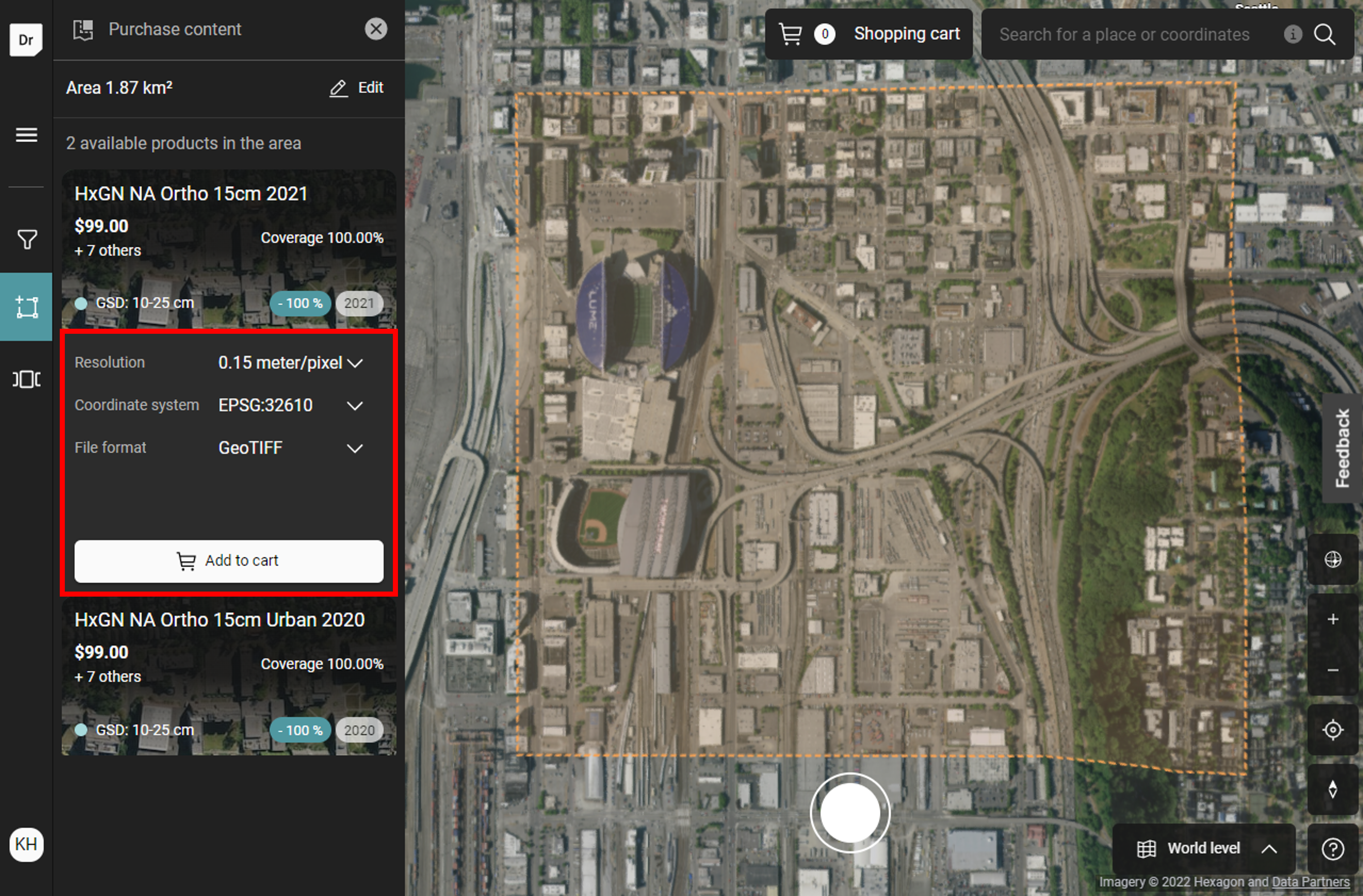Open the hamburger menu icon

[x=26, y=135]
